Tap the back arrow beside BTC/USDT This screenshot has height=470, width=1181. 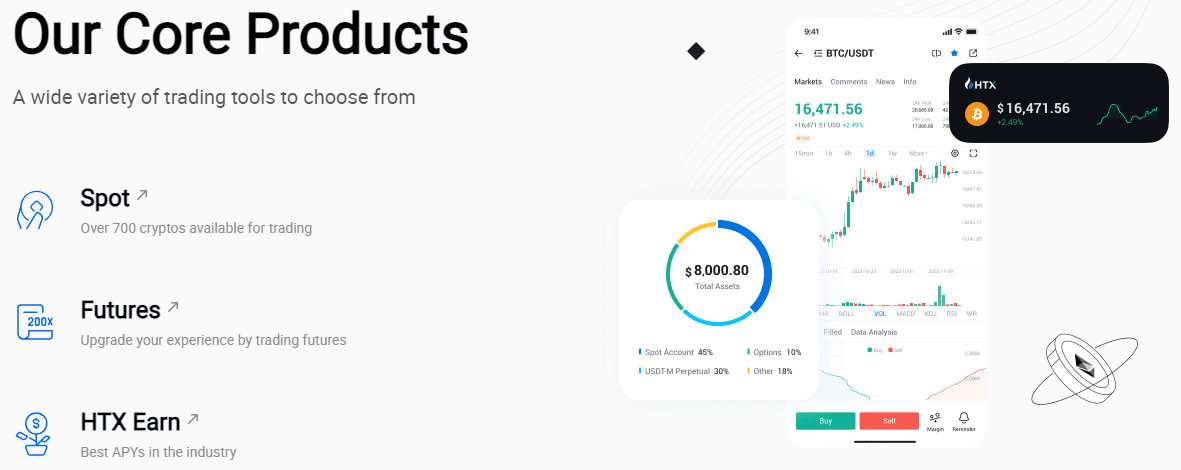798,53
